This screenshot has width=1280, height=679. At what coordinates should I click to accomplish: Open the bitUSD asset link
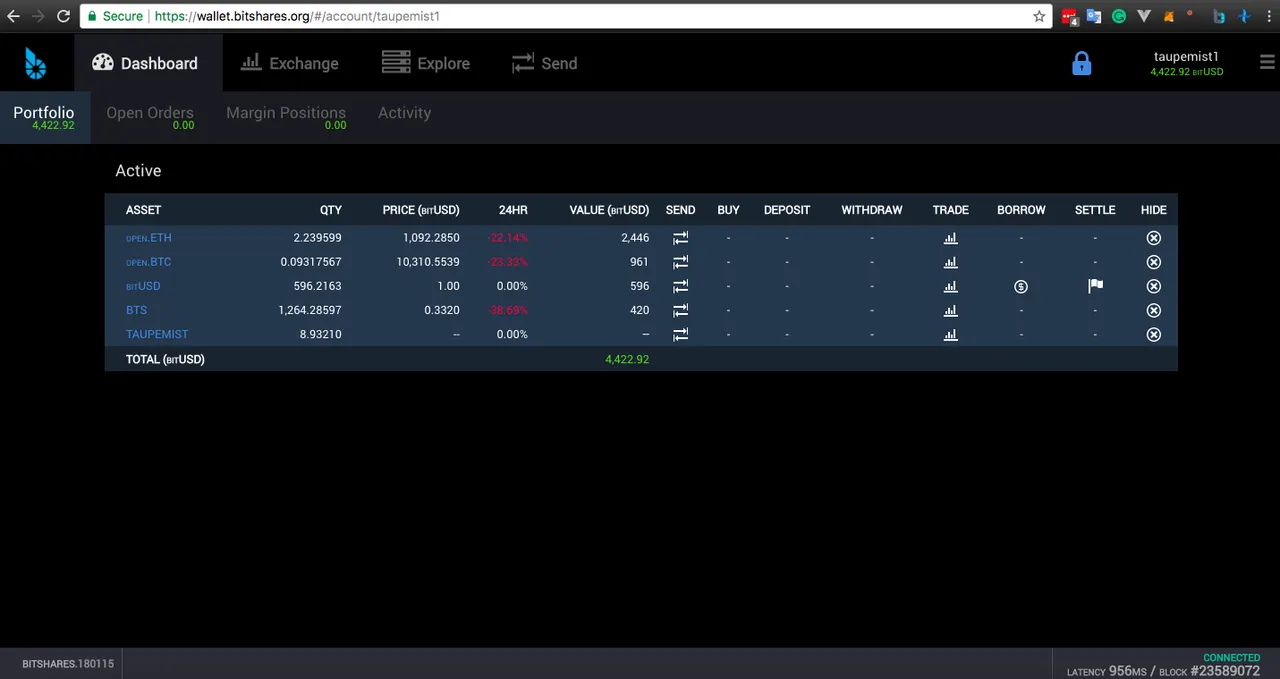[x=143, y=286]
